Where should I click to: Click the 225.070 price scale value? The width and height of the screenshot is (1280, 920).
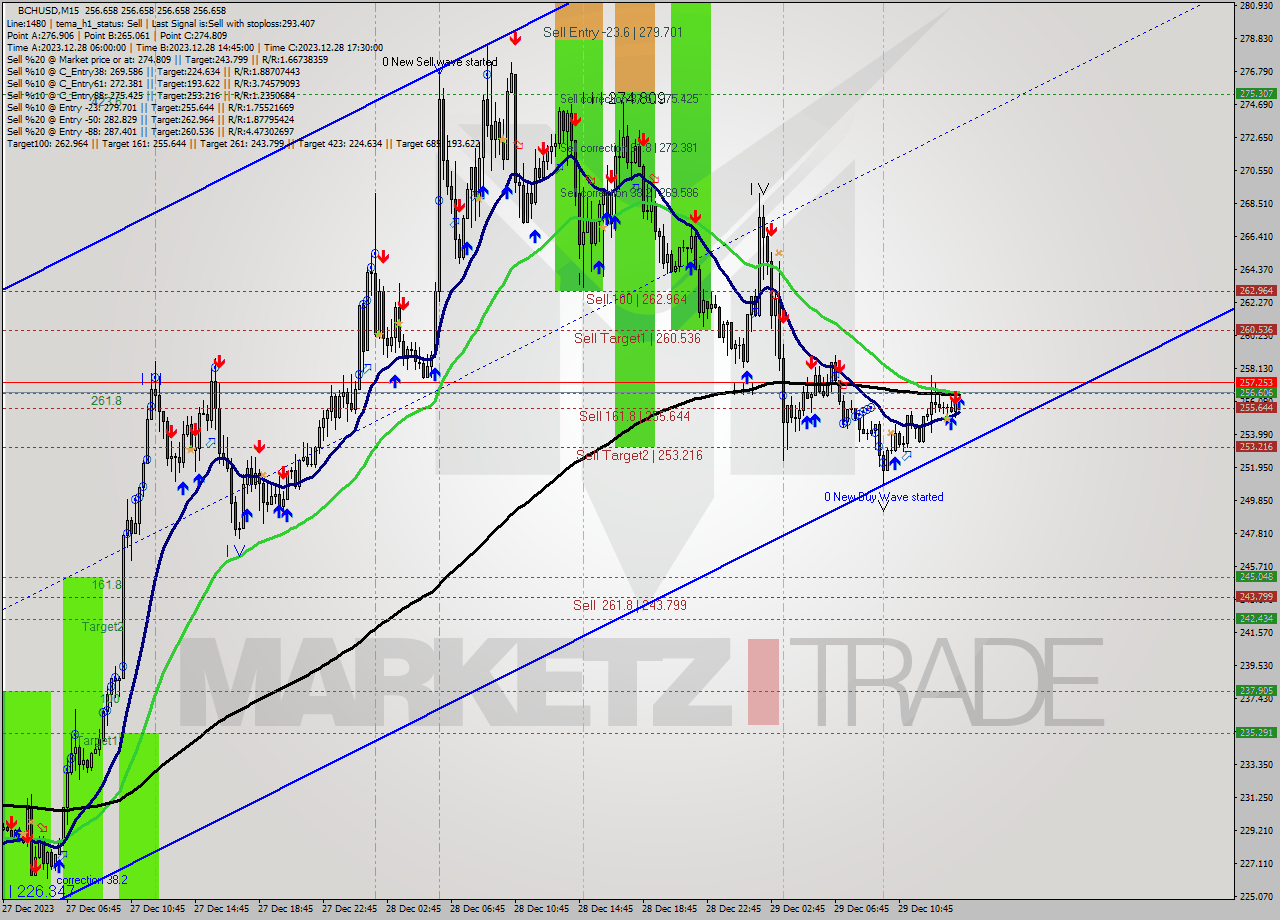pyautogui.click(x=1256, y=896)
